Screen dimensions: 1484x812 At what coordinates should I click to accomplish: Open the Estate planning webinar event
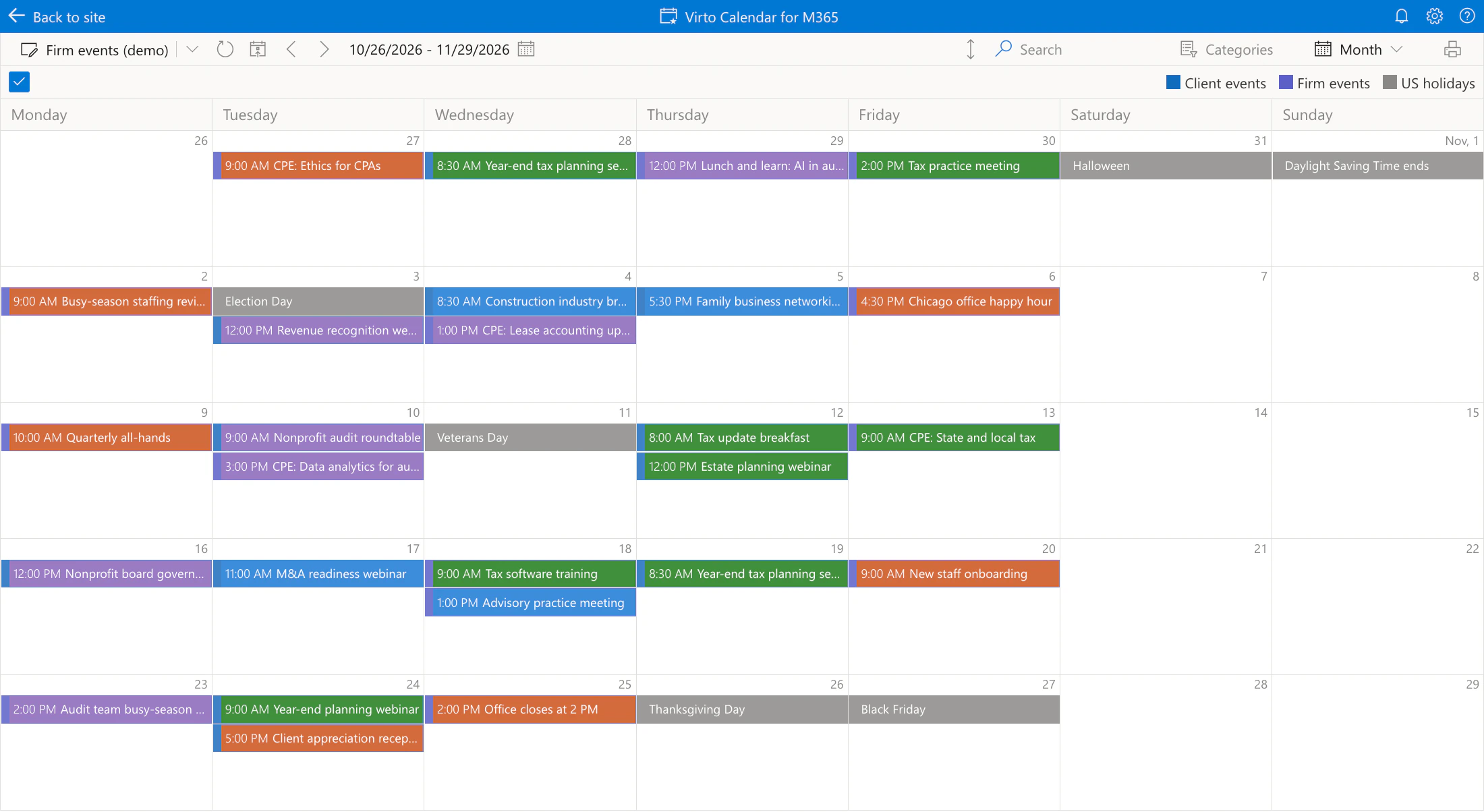coord(742,467)
